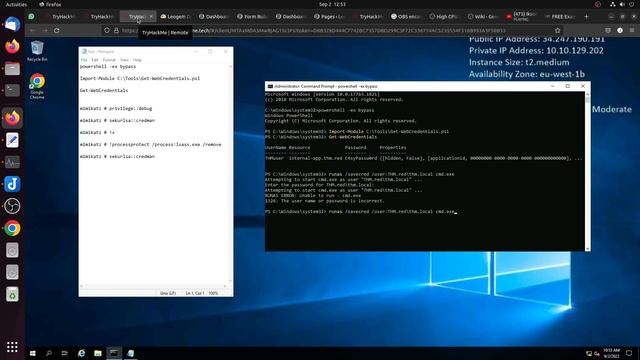This screenshot has width=640, height=360.
Task: Open File Explorer from the Windows taskbar
Action: tap(98, 353)
